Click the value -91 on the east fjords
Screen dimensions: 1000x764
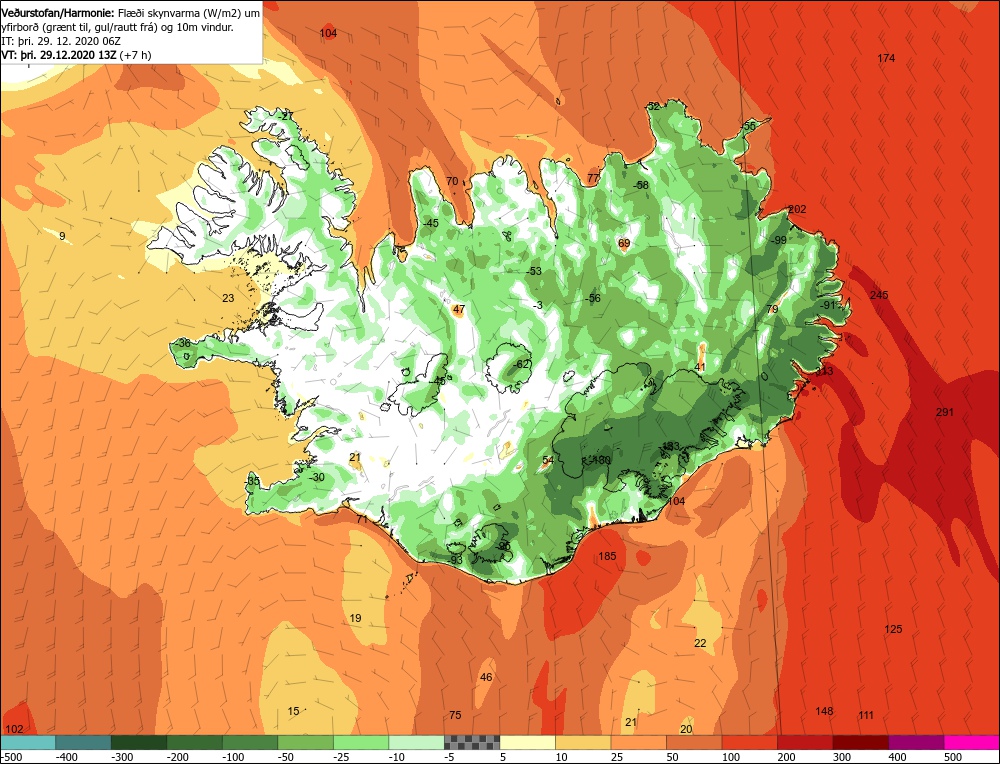click(x=827, y=305)
